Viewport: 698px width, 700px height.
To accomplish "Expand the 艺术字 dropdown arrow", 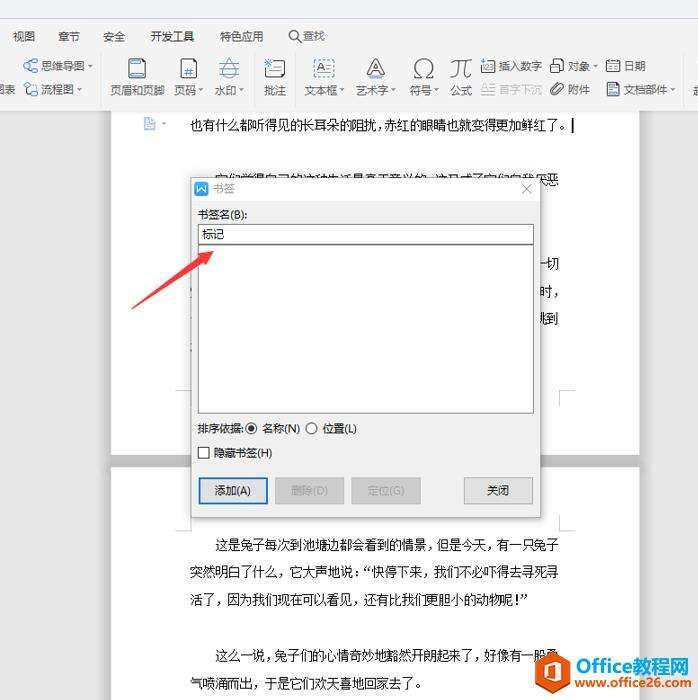I will tap(393, 90).
